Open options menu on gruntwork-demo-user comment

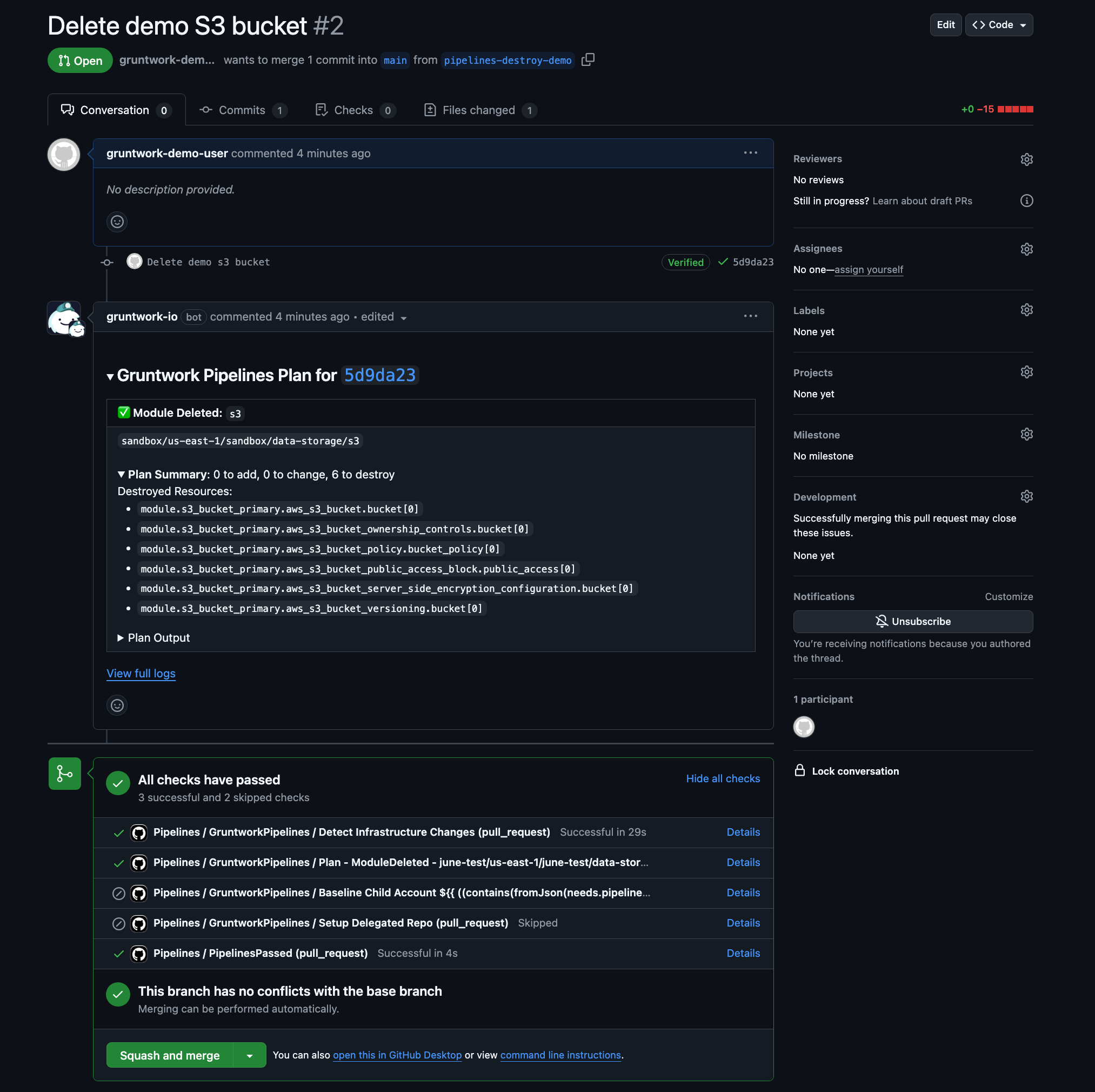(x=750, y=152)
